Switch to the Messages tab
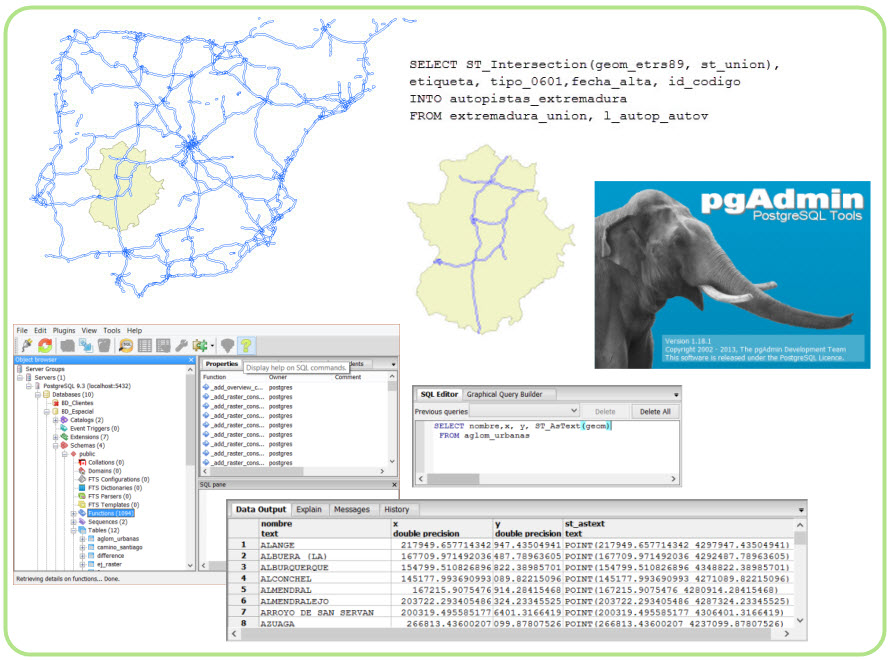890x660 pixels. click(x=351, y=509)
